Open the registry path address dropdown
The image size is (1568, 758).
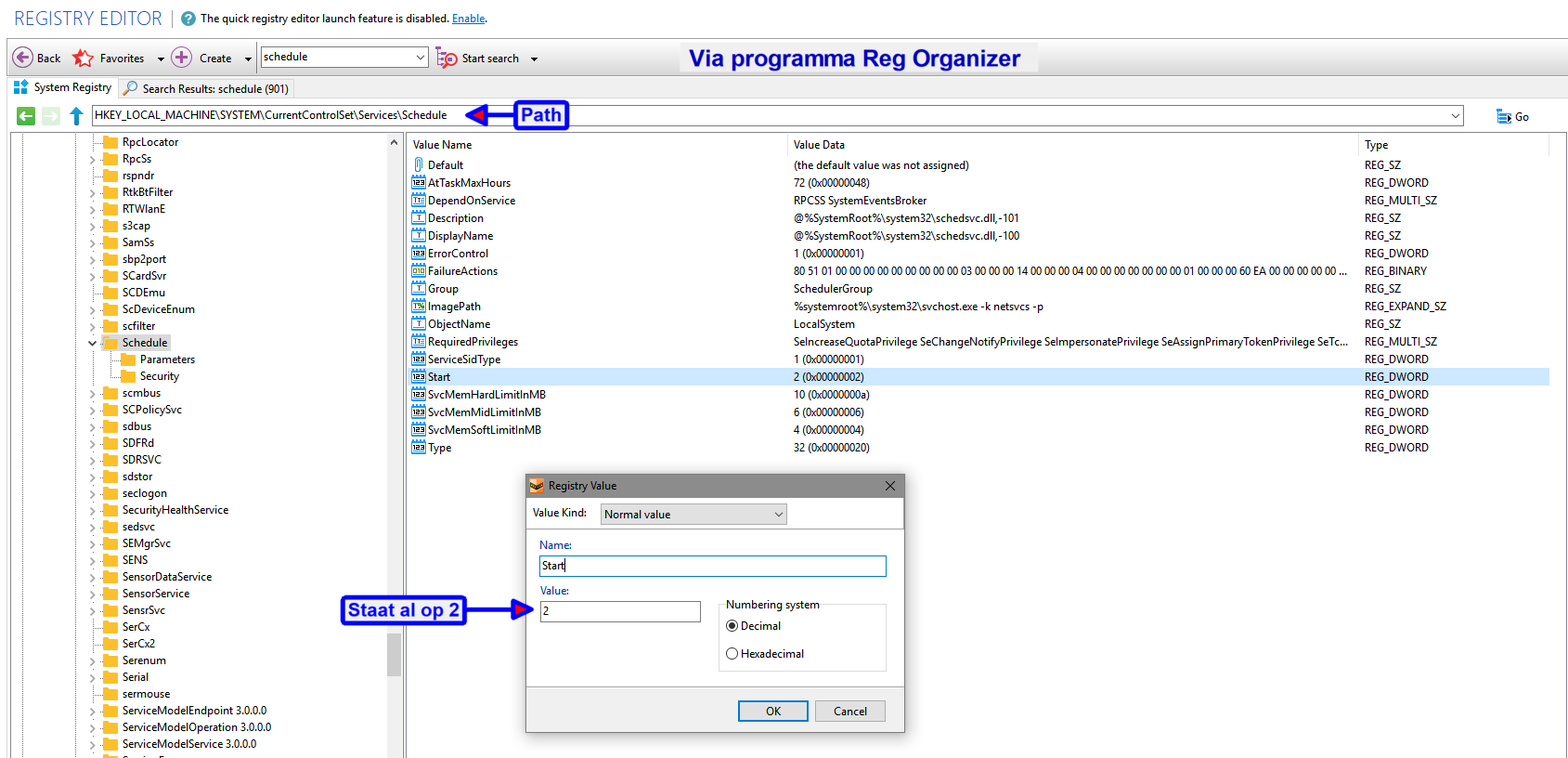[x=1455, y=116]
